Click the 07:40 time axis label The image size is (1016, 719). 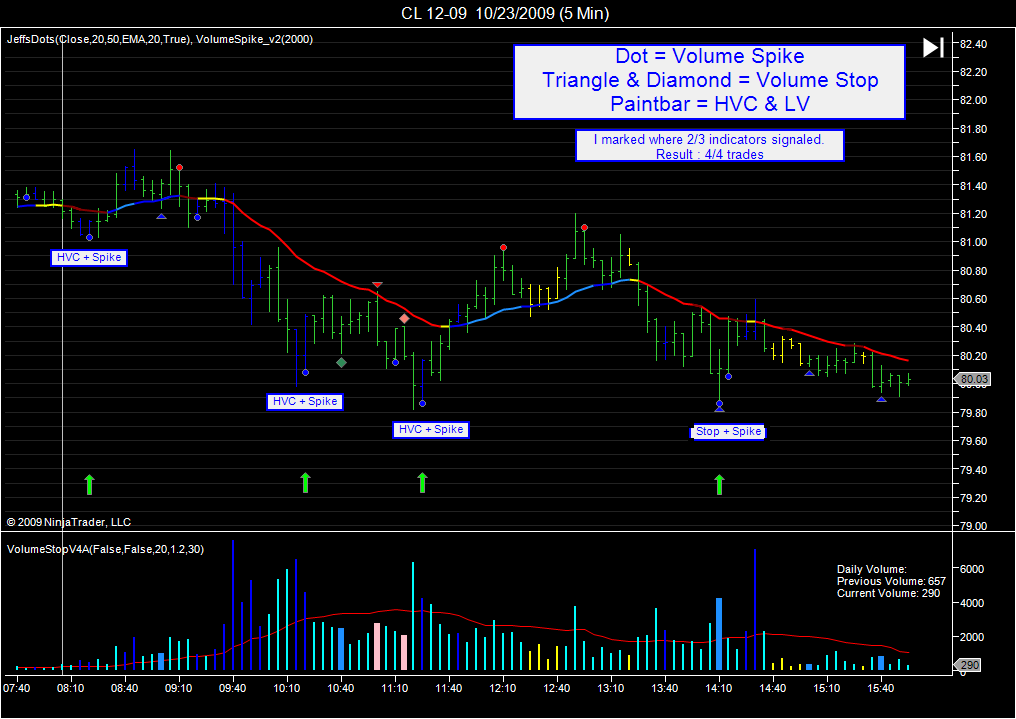pos(16,688)
